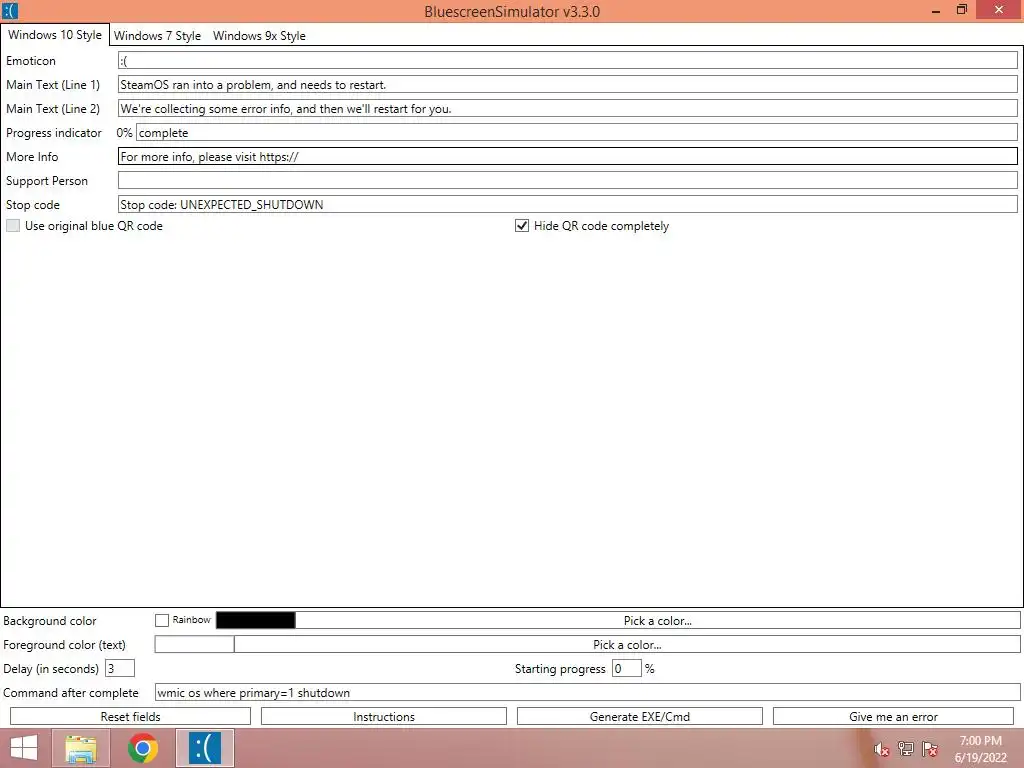Switch to the Windows 10 Style tab
Viewport: 1024px width, 768px height.
click(x=55, y=35)
